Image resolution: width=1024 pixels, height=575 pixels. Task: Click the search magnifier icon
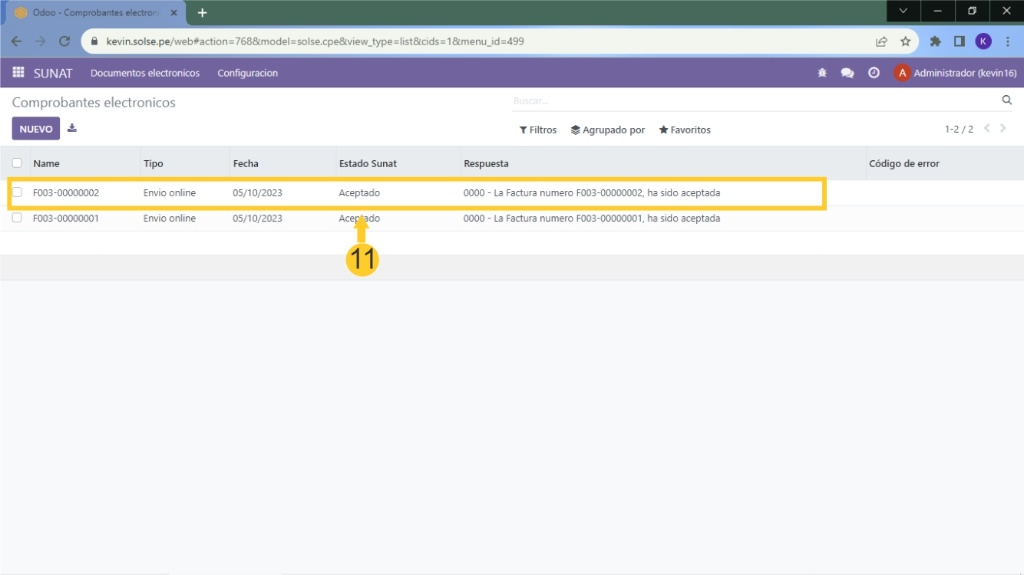point(1007,101)
